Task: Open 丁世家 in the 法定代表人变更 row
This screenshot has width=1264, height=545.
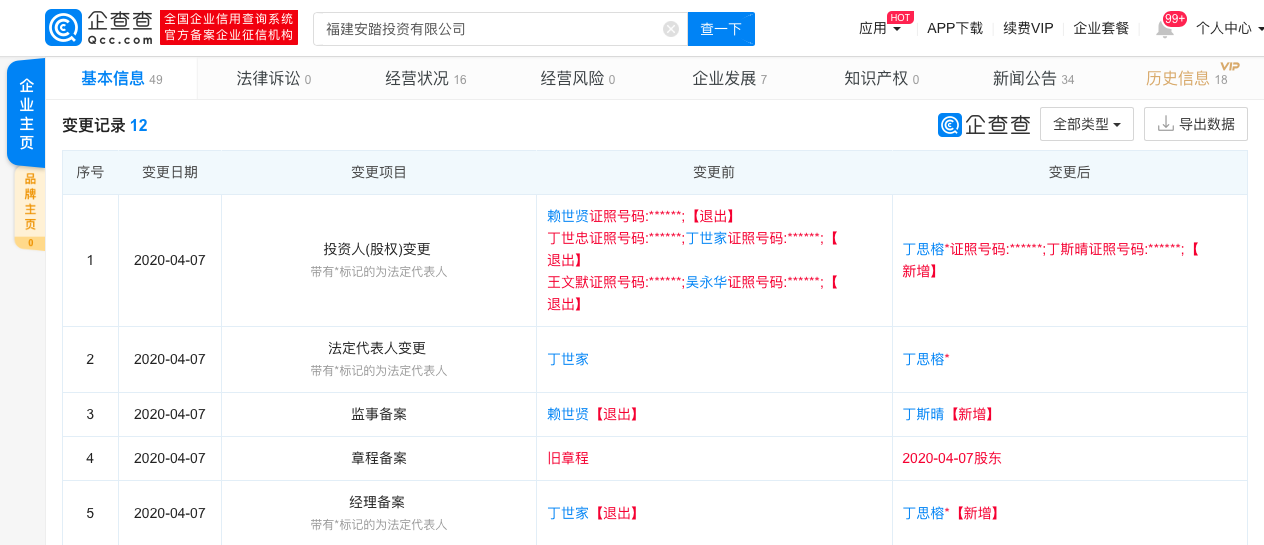Action: point(568,359)
